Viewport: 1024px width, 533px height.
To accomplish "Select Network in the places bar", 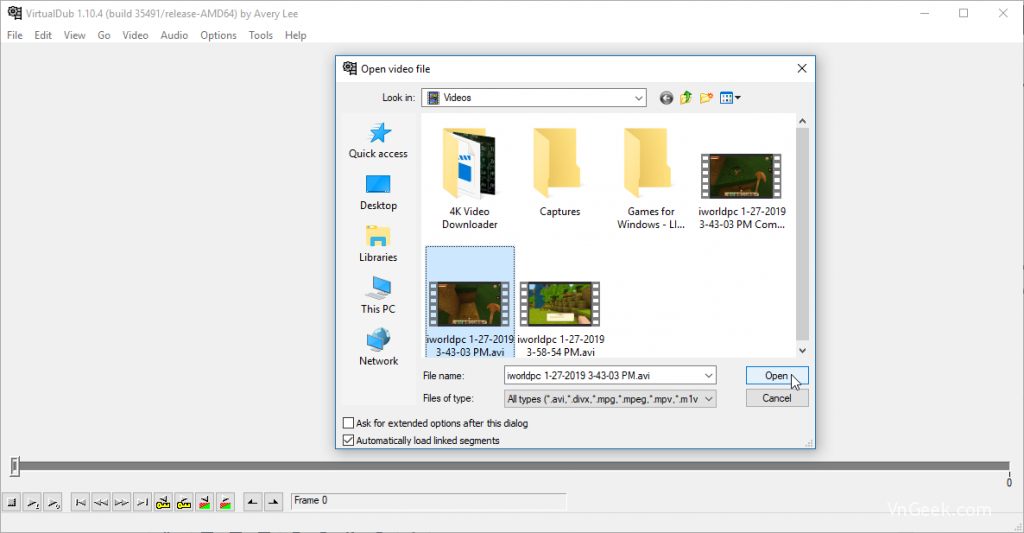I will 378,347.
